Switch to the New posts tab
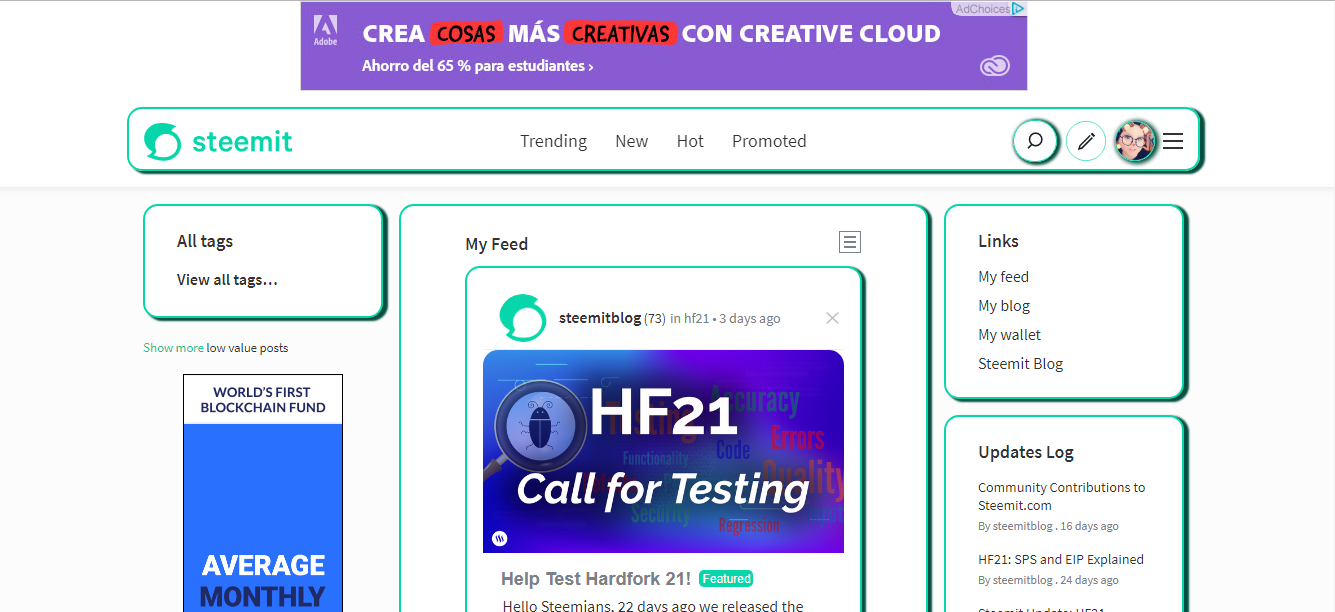 (632, 141)
